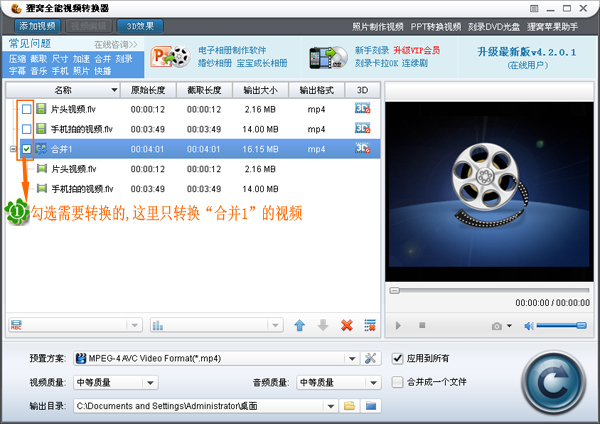Click the 添加视频 button
The height and width of the screenshot is (424, 600).
point(38,26)
